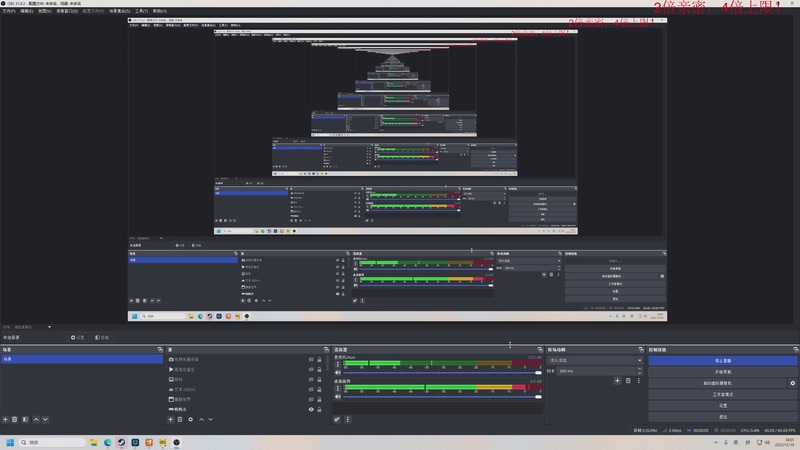Increase transition duration with up stepper
This screenshot has height=450, width=800.
coord(640,369)
